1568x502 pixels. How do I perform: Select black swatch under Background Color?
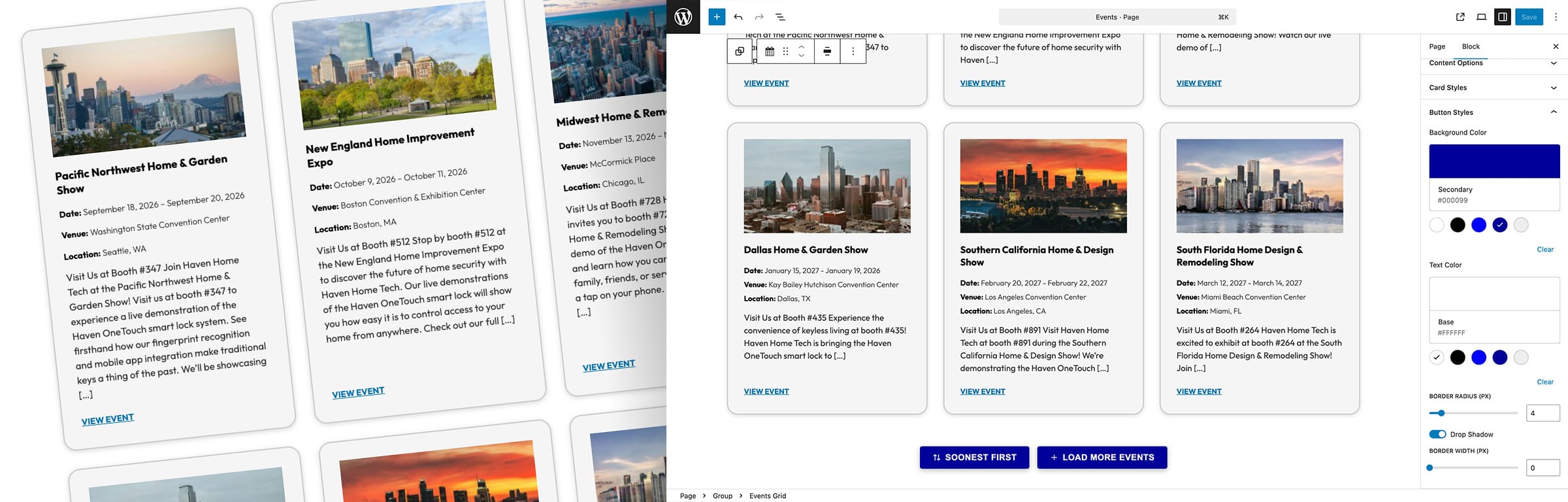[1458, 225]
